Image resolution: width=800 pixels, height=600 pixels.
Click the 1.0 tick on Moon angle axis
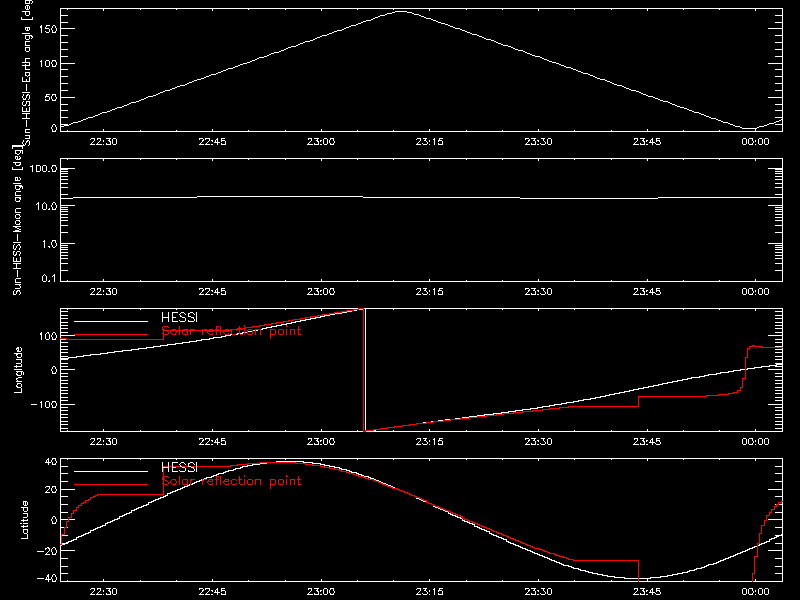coord(49,244)
